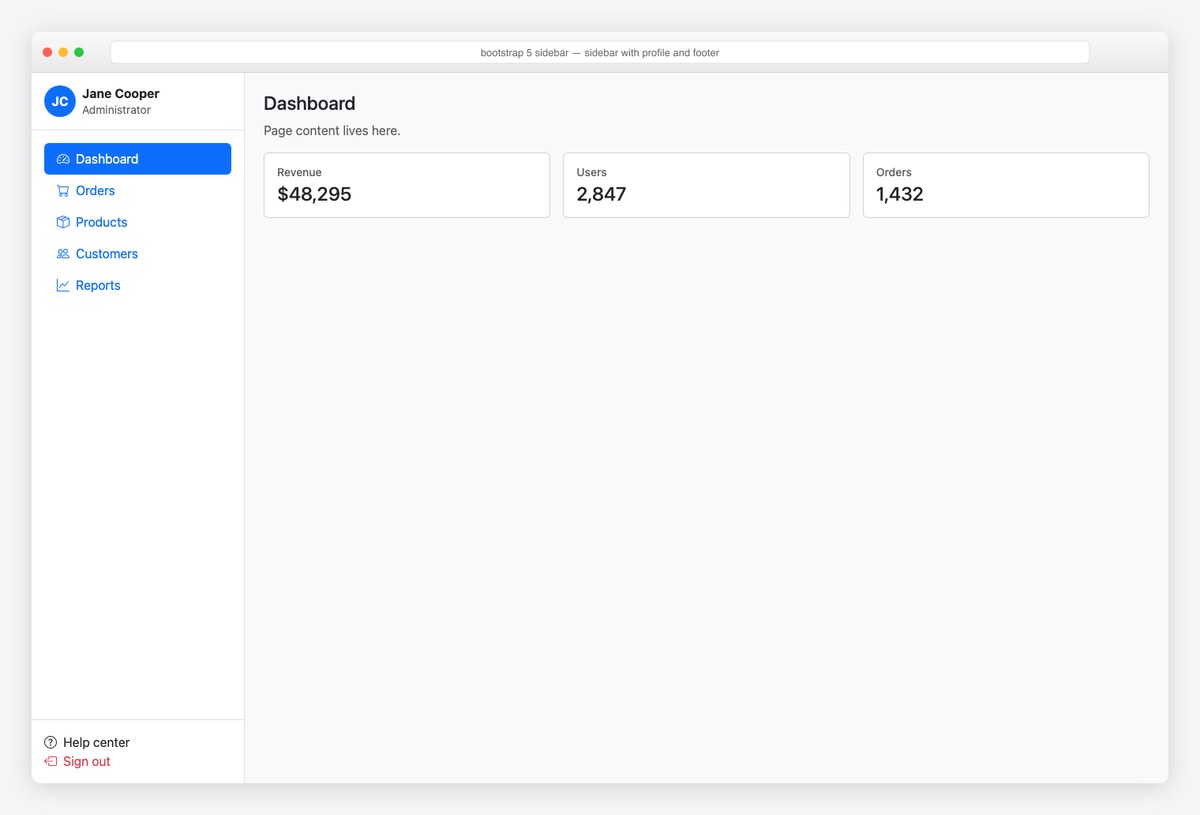Click the people icon beside Customers
The width and height of the screenshot is (1200, 815).
point(63,254)
